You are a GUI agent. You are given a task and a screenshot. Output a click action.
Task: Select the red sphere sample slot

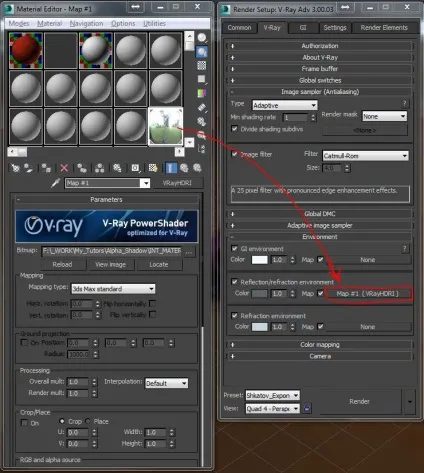(26, 50)
